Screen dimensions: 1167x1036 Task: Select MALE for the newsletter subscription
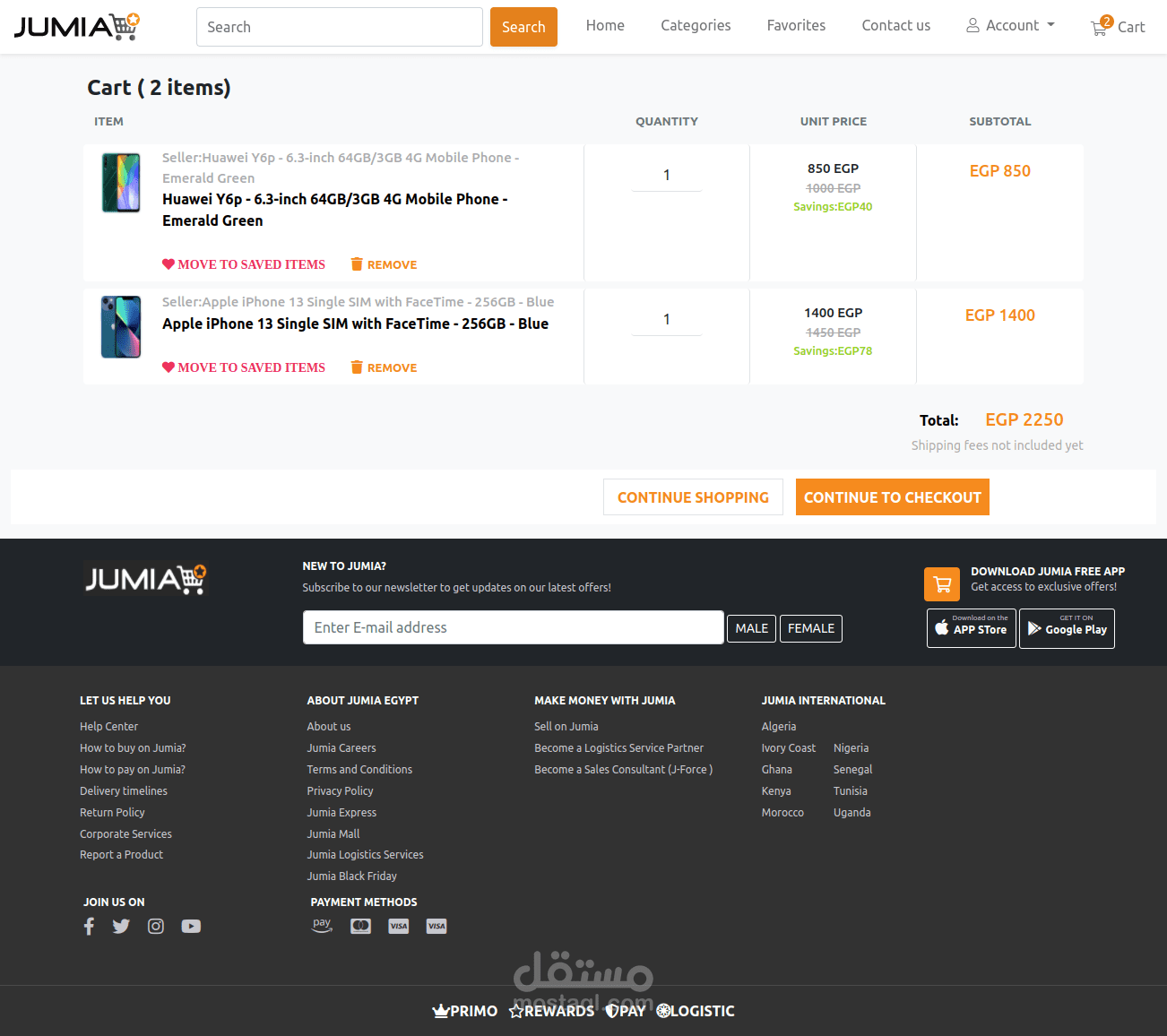[x=751, y=627]
